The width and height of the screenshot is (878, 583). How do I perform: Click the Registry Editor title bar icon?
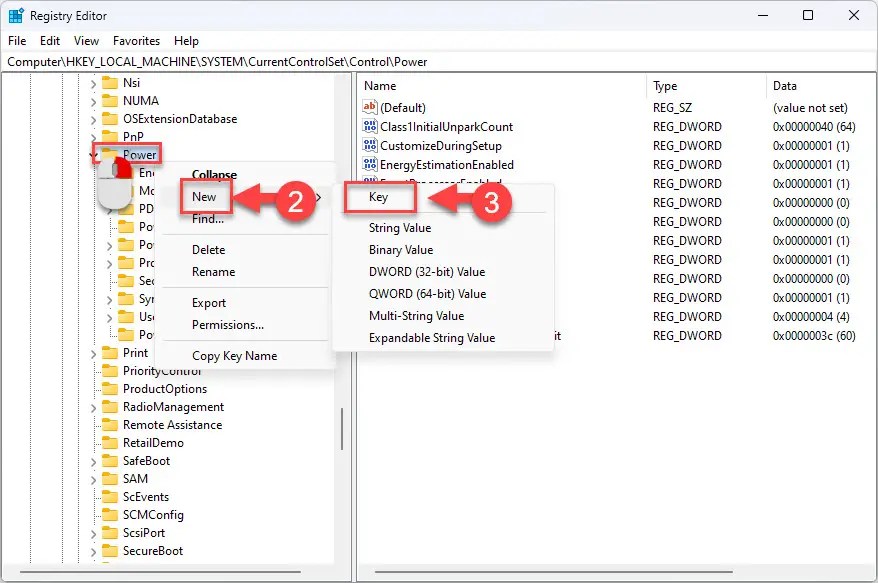click(14, 15)
